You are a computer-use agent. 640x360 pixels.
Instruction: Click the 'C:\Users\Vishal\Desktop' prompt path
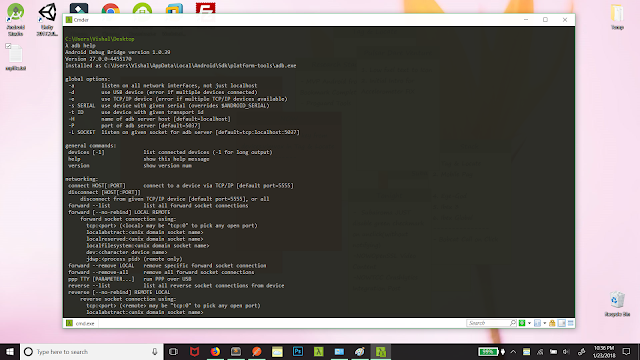[x=100, y=39]
